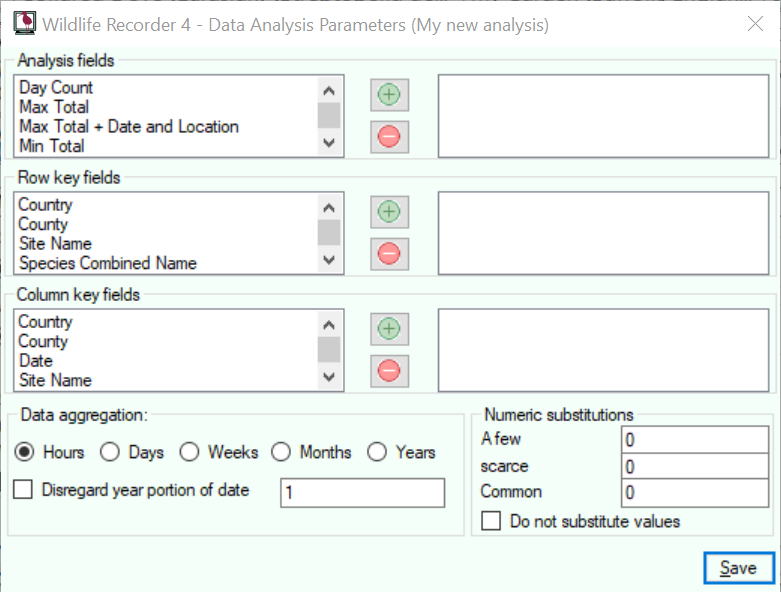Pick Max Total + Date and Location

167,126
